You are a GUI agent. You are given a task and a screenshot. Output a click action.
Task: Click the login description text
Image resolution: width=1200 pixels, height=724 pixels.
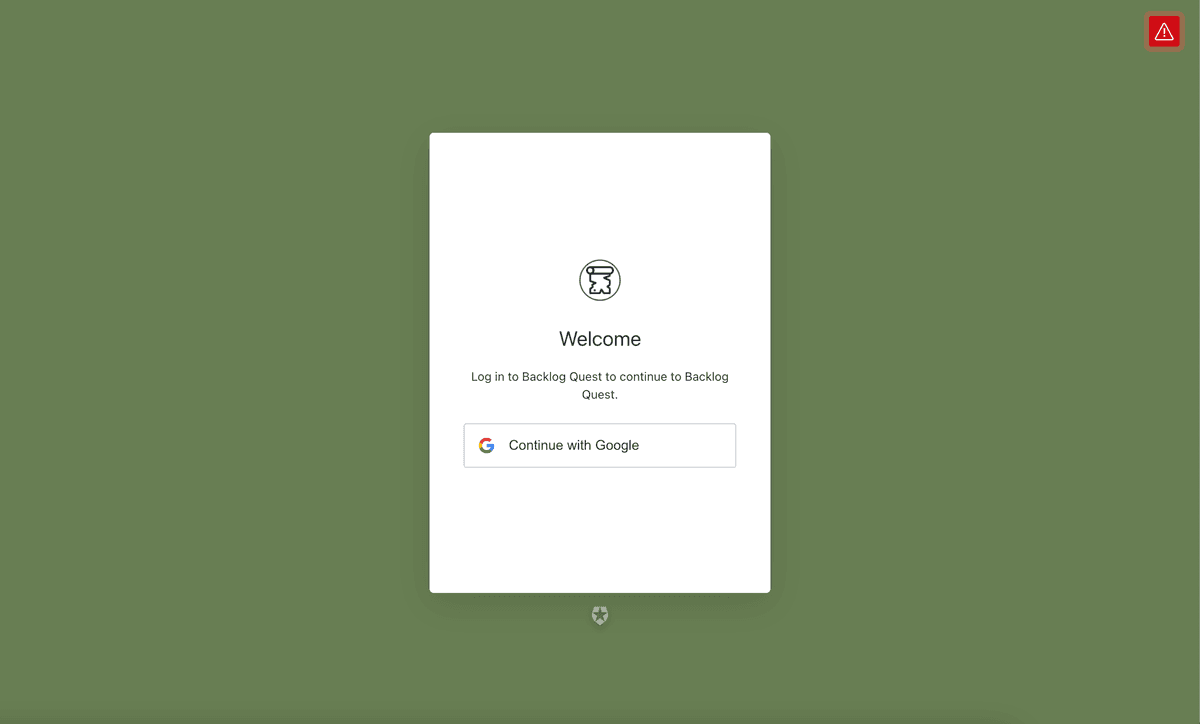point(599,385)
